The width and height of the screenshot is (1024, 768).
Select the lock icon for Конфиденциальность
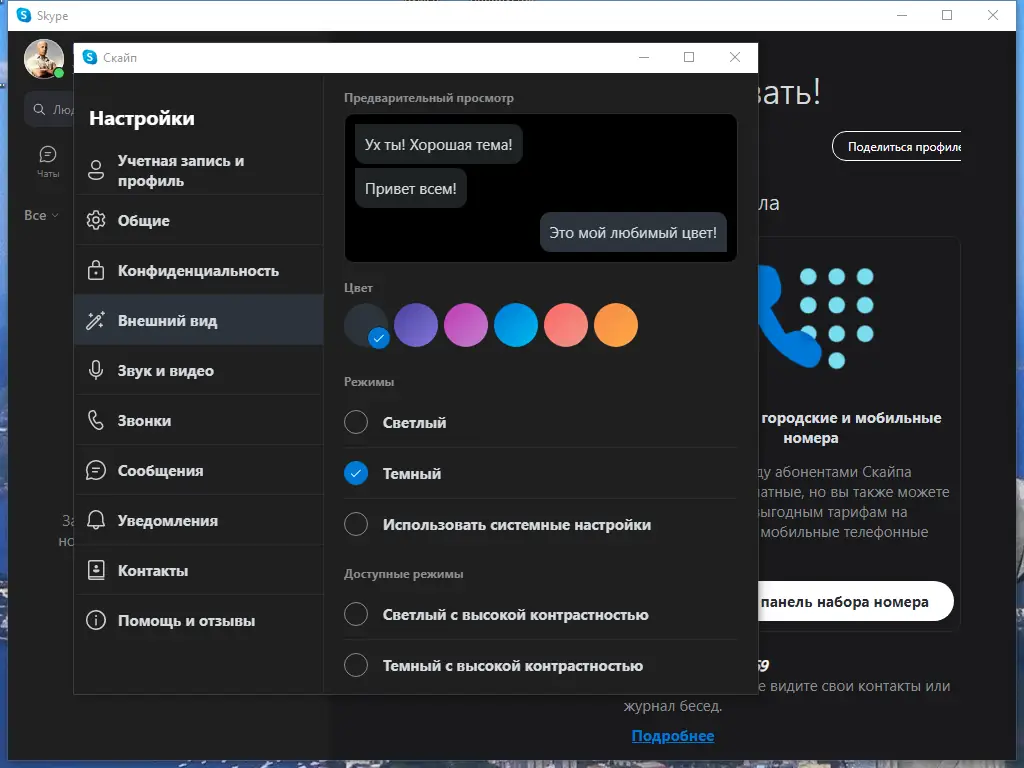click(x=98, y=270)
